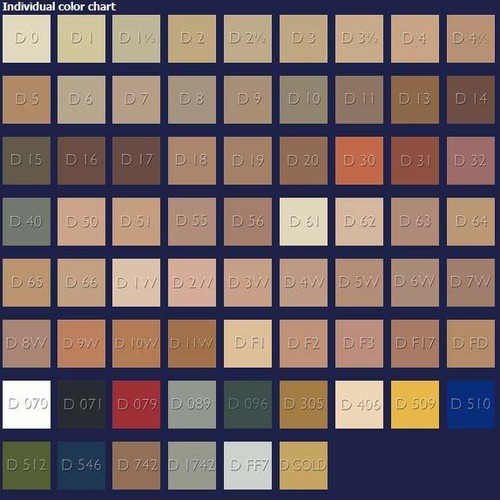Screen dimensions: 500x500
Task: Pick the D 40 gray-green swatch
Action: pos(27,222)
